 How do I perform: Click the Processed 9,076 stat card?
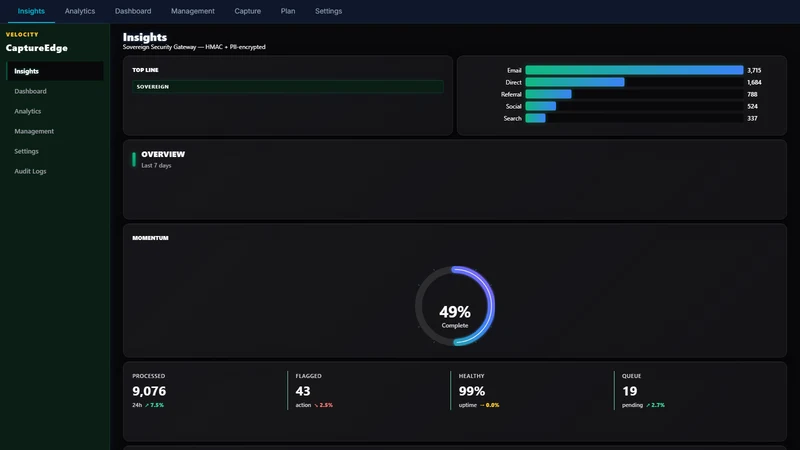click(x=205, y=391)
